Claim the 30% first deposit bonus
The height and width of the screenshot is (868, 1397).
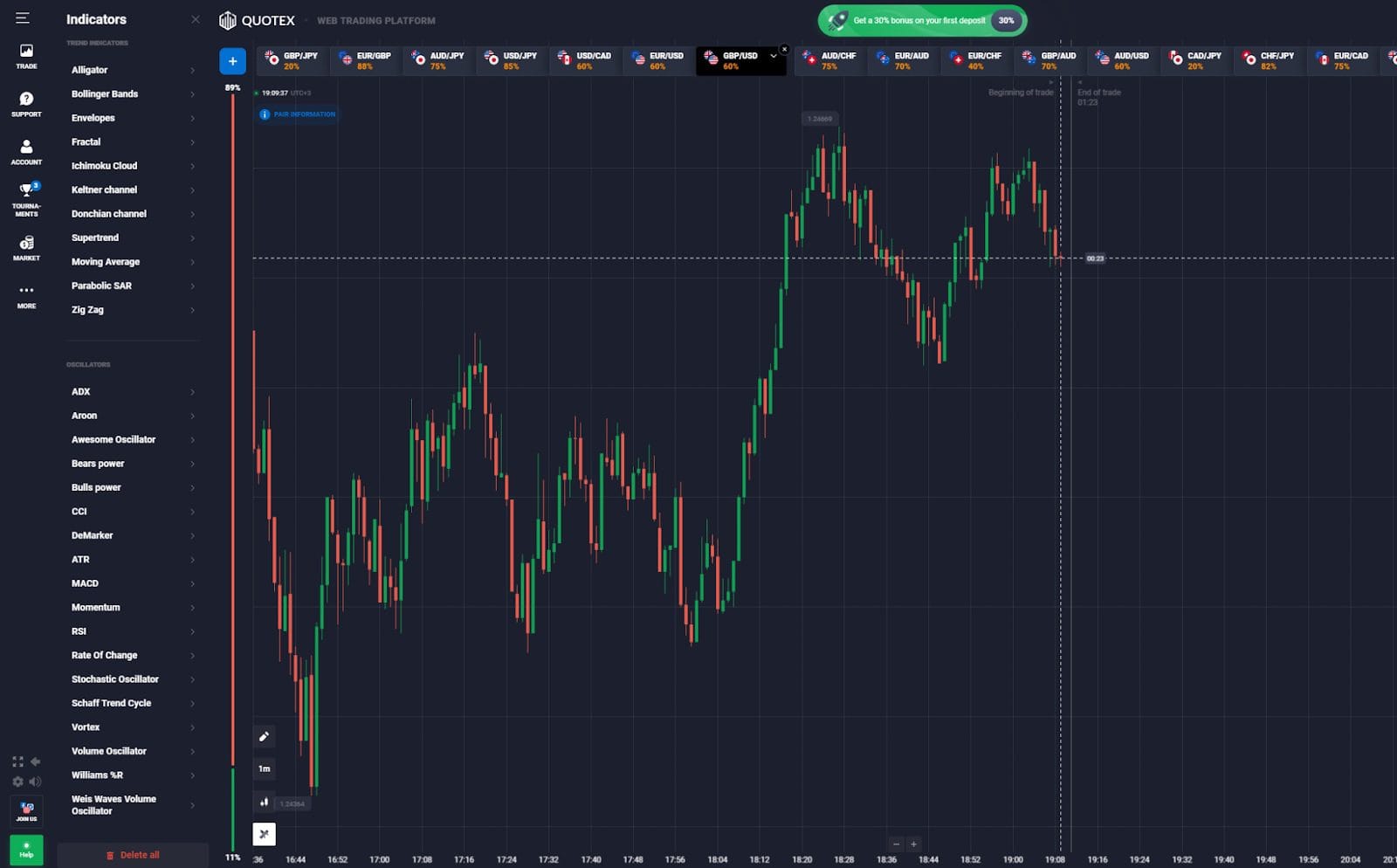click(x=922, y=20)
